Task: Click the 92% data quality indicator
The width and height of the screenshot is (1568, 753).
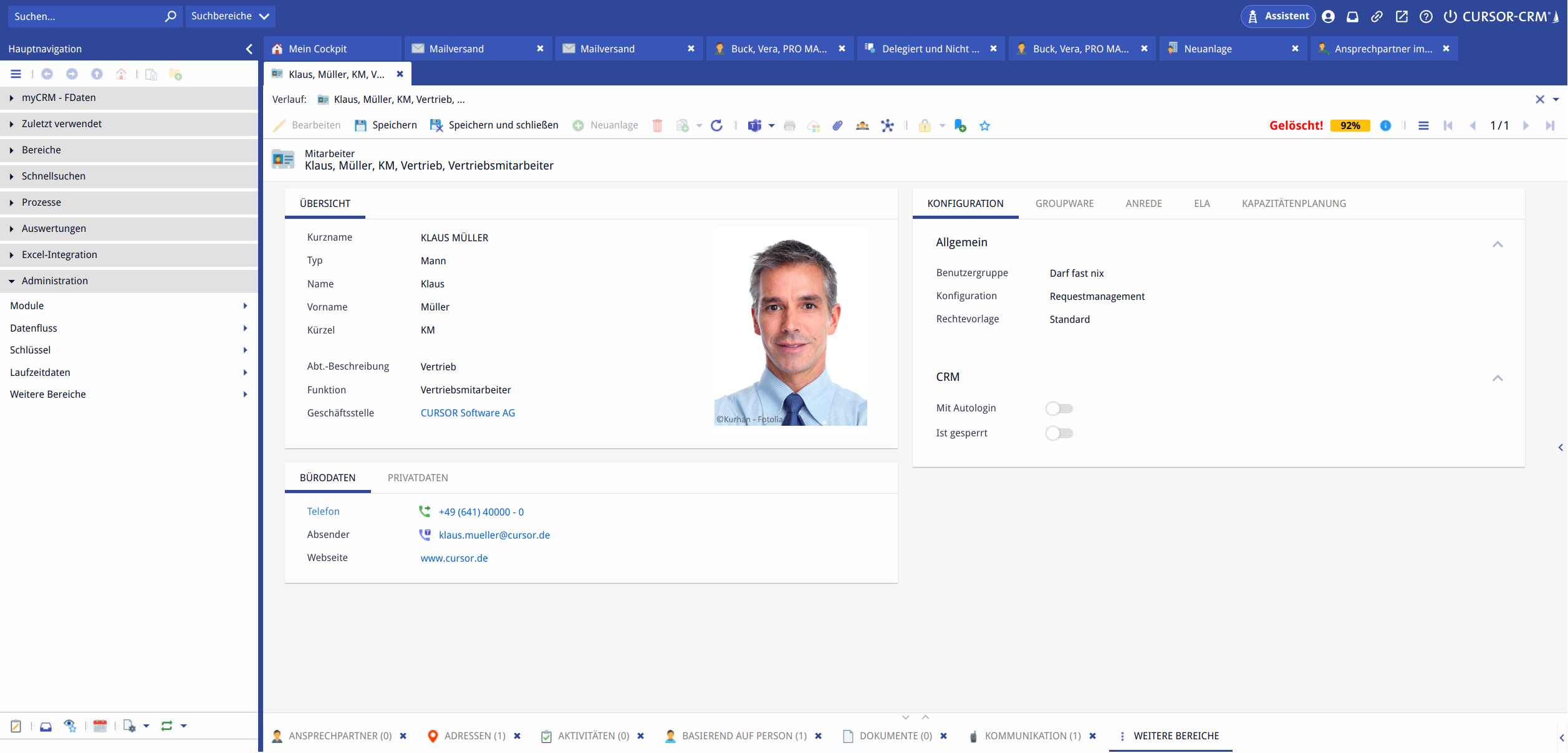Action: pos(1350,126)
